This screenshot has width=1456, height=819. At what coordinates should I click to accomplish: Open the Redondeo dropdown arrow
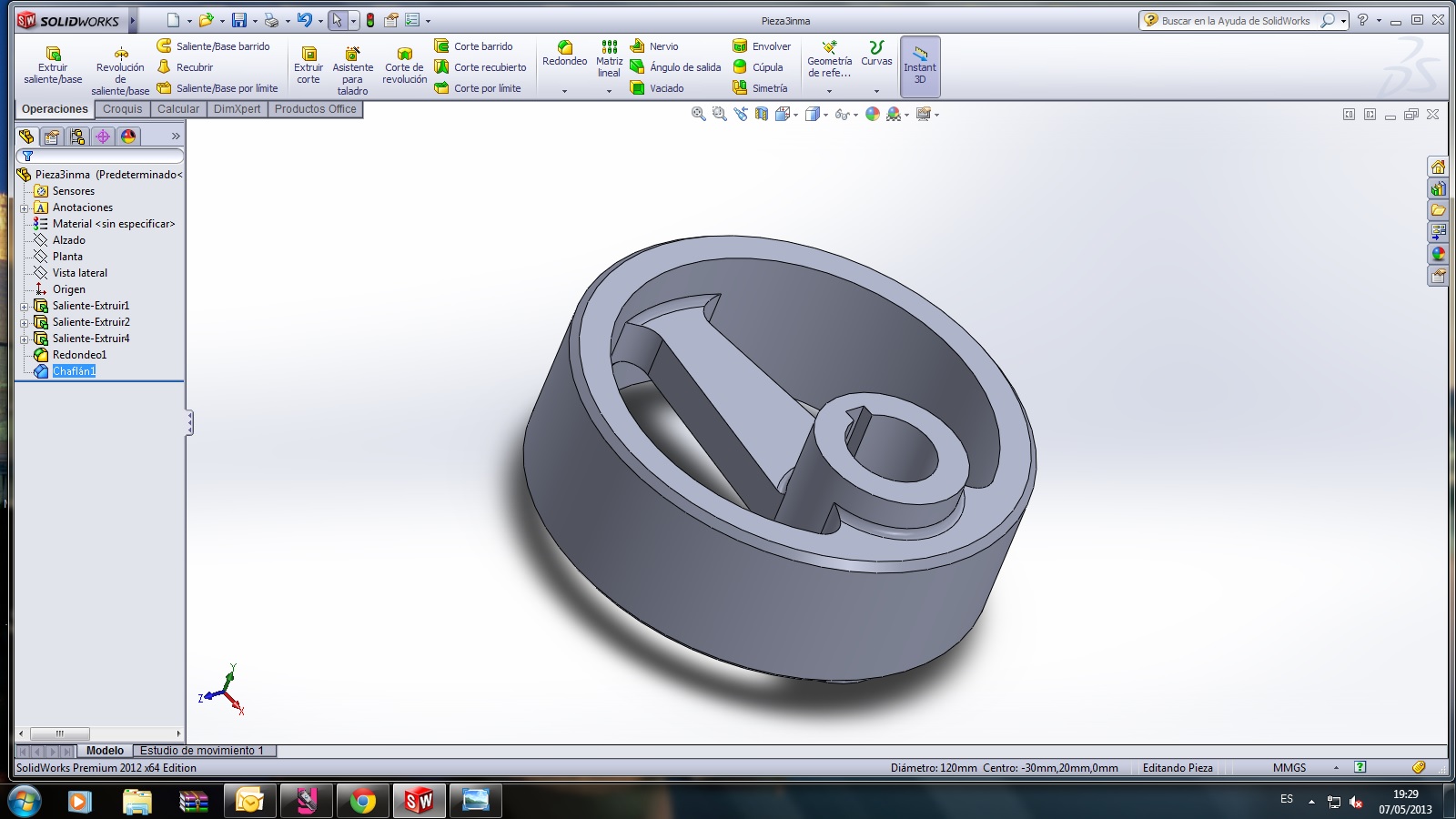coord(564,91)
